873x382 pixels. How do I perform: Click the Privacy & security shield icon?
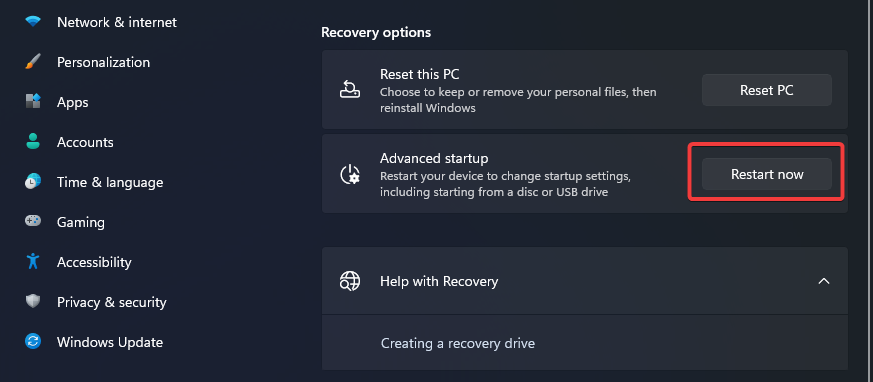point(33,301)
